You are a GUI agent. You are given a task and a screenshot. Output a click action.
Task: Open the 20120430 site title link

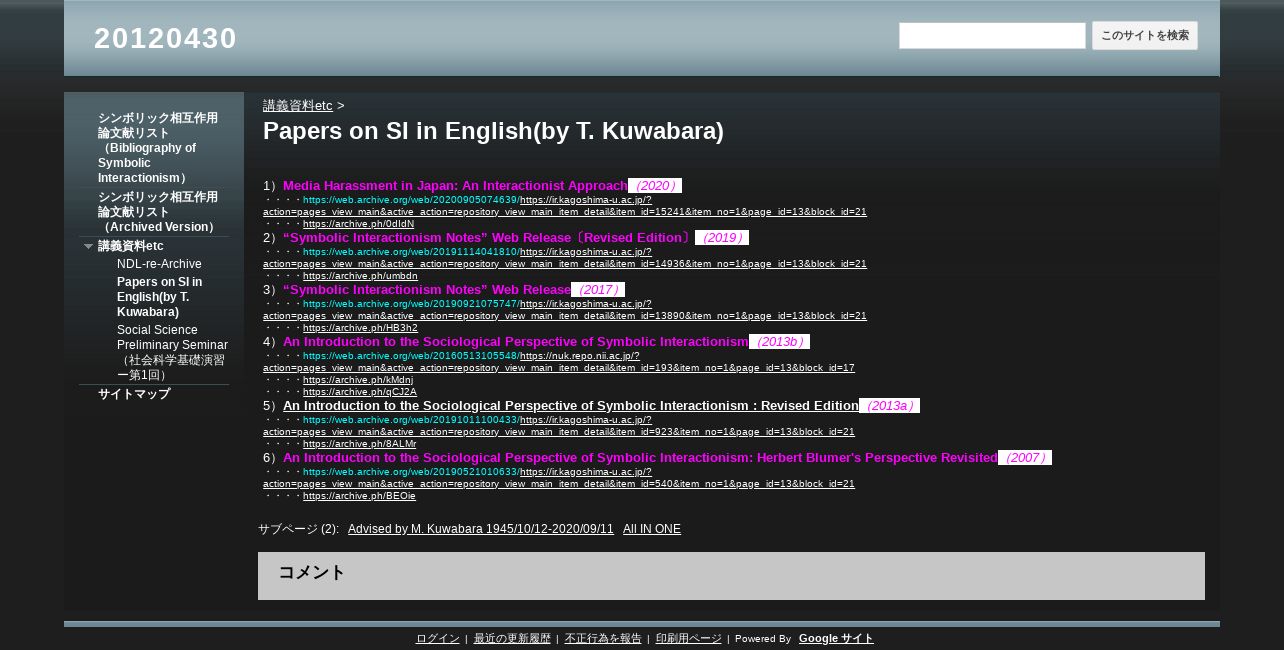click(165, 38)
